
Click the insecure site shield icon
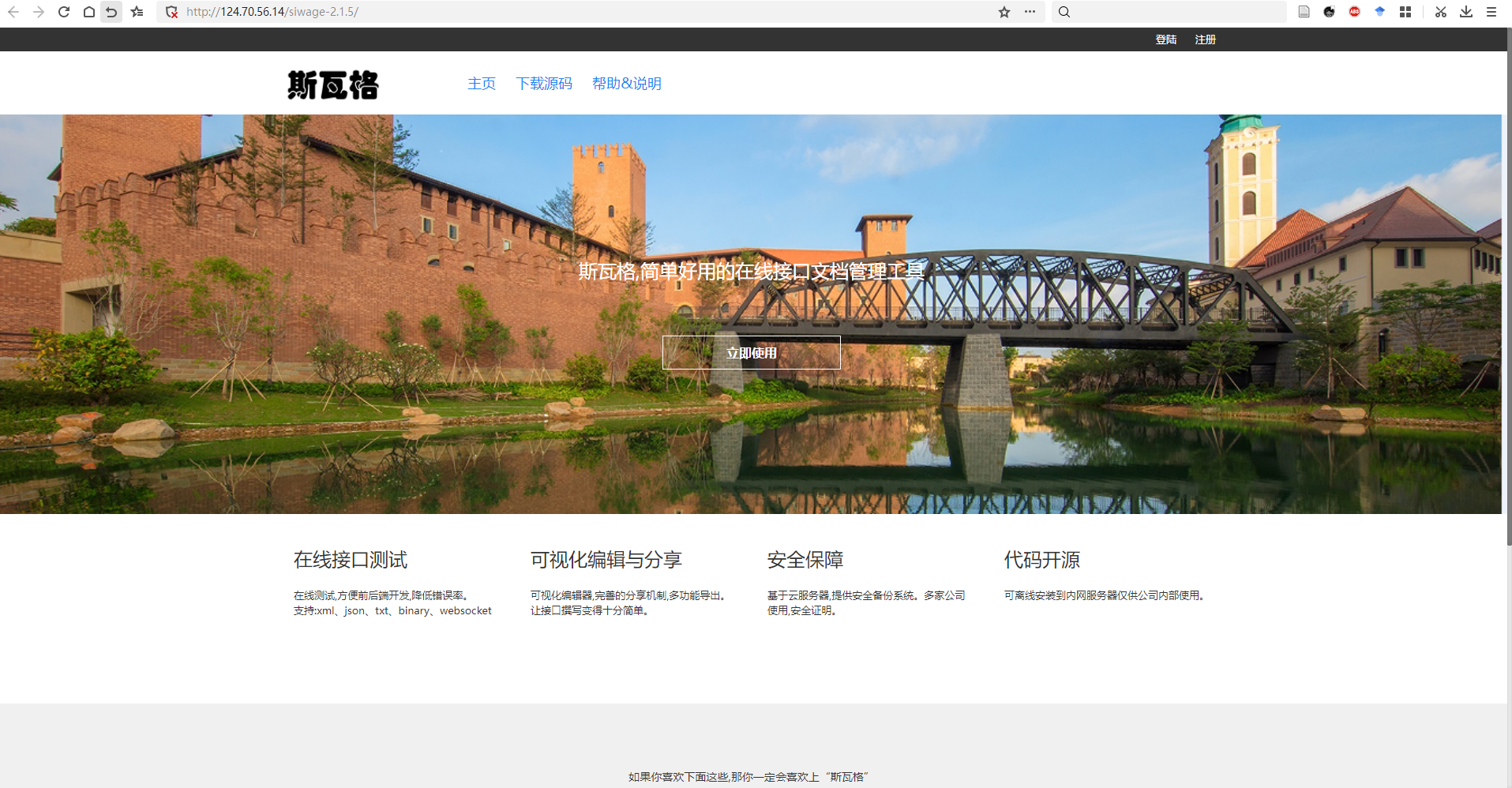point(171,12)
